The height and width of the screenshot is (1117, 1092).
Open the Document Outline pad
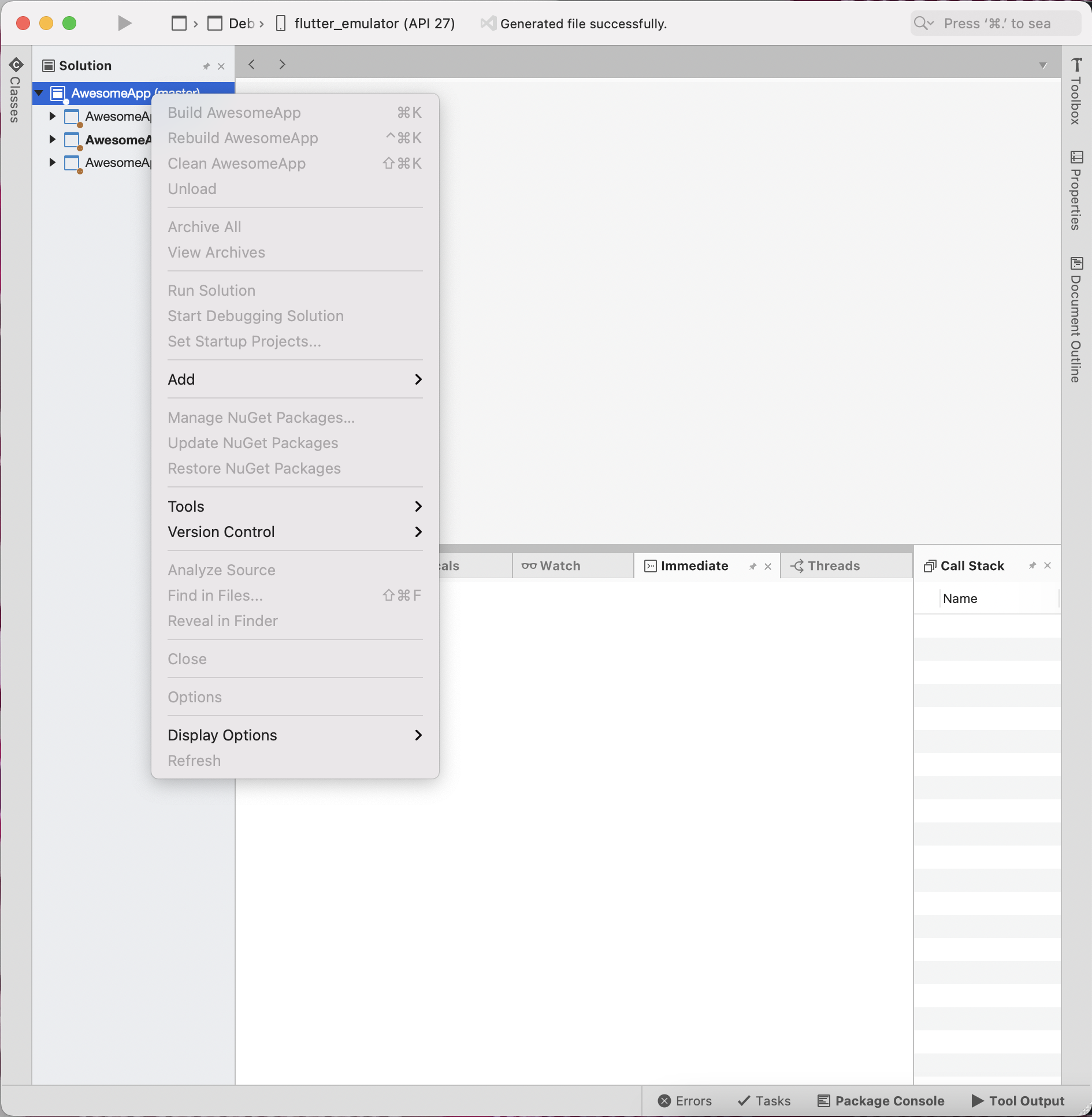point(1075,318)
